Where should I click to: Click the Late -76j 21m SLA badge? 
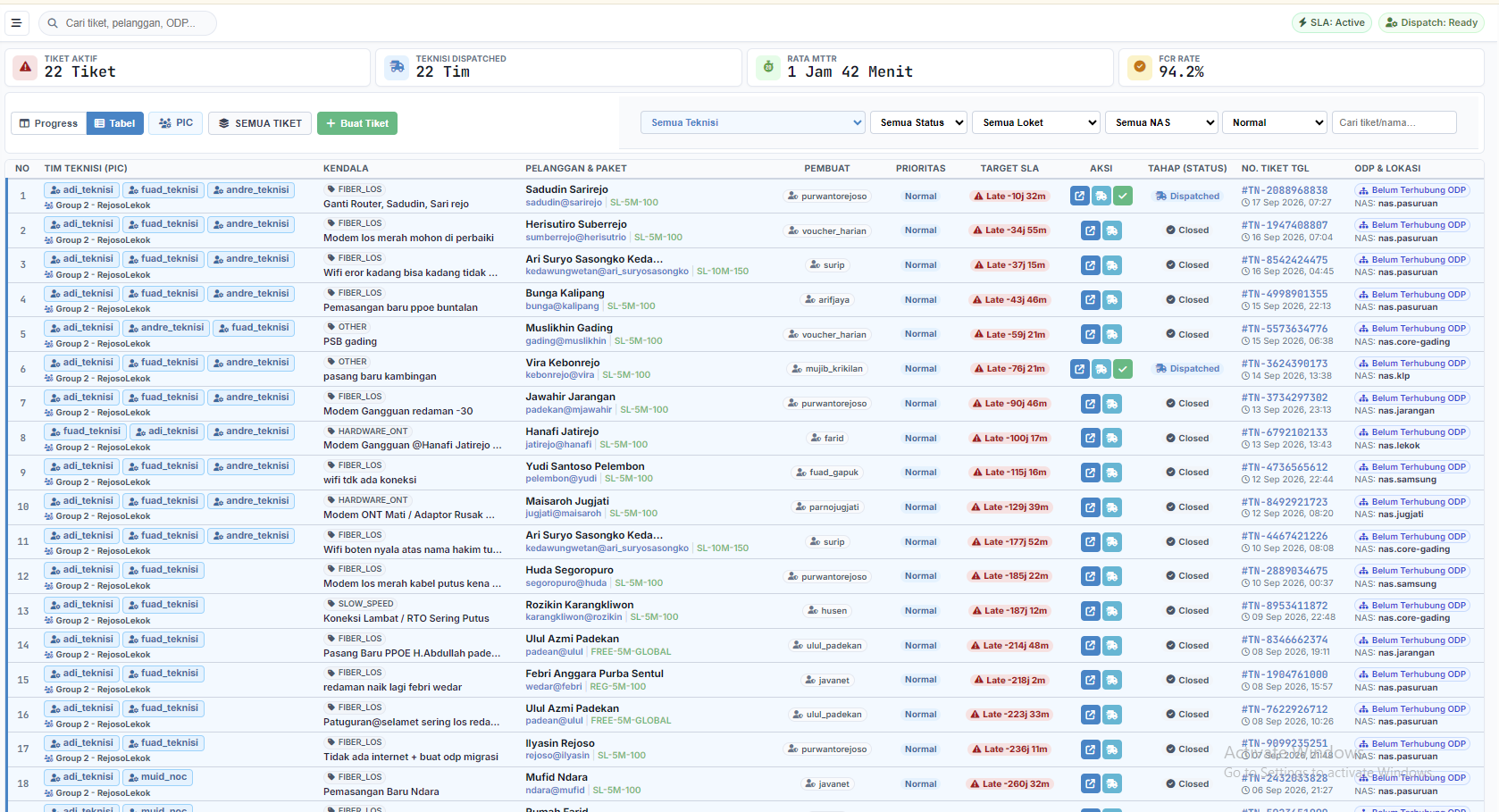pyautogui.click(x=1009, y=368)
